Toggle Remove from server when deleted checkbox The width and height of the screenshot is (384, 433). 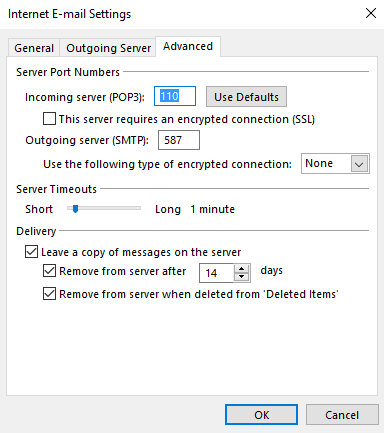[49, 294]
